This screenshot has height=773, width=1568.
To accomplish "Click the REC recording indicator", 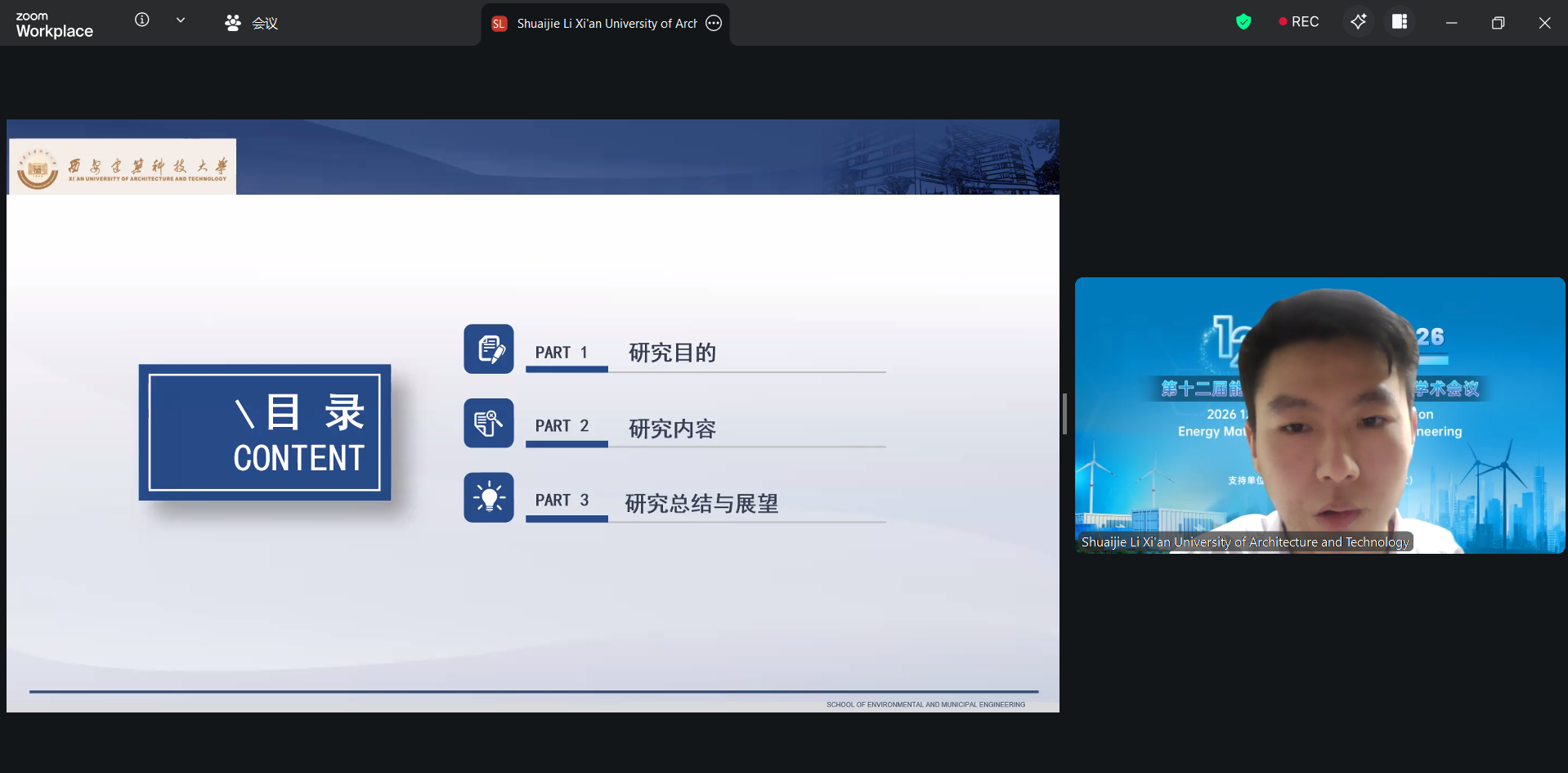I will tap(1298, 22).
